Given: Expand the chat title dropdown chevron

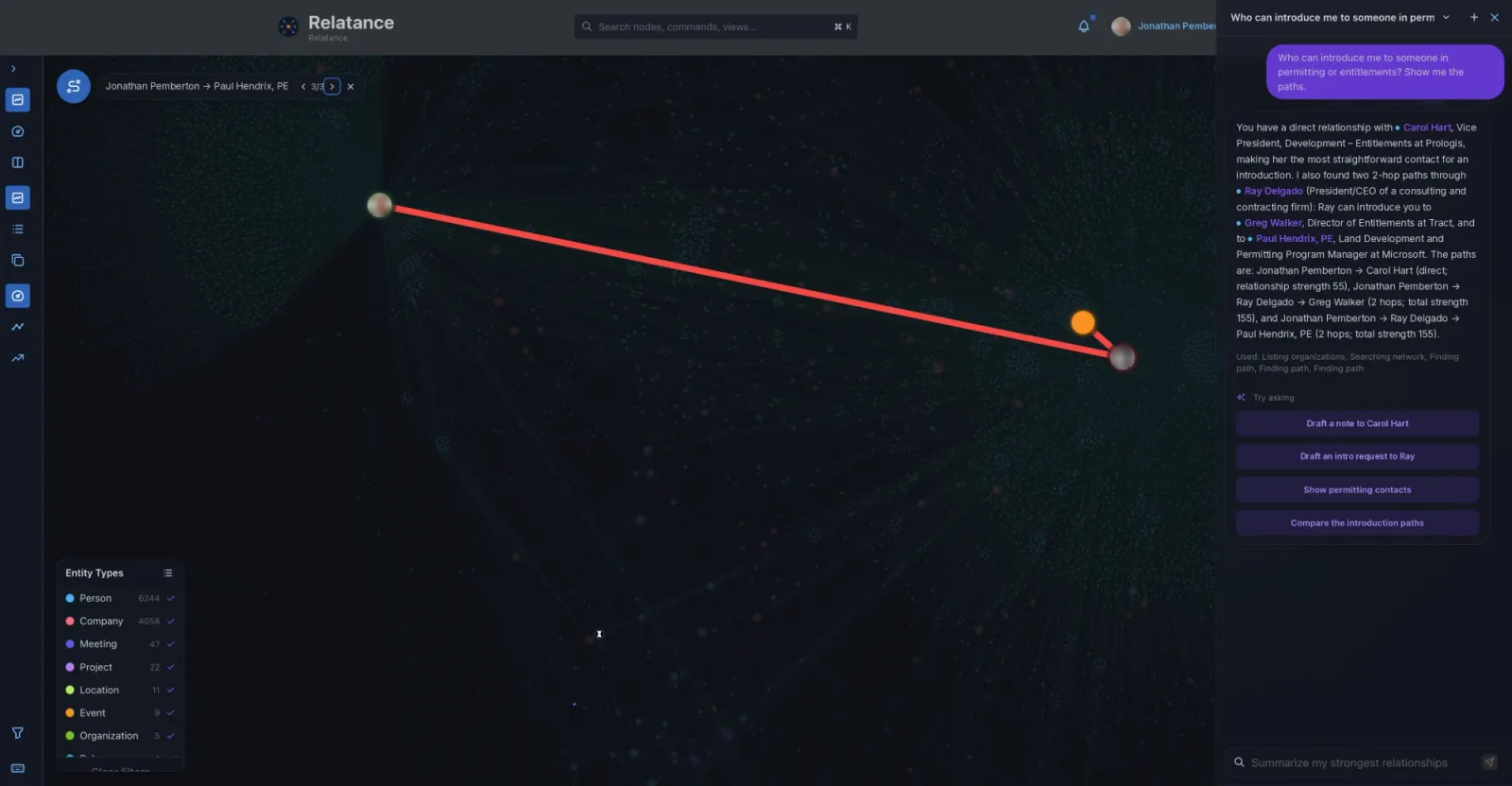Looking at the screenshot, I should [1446, 17].
